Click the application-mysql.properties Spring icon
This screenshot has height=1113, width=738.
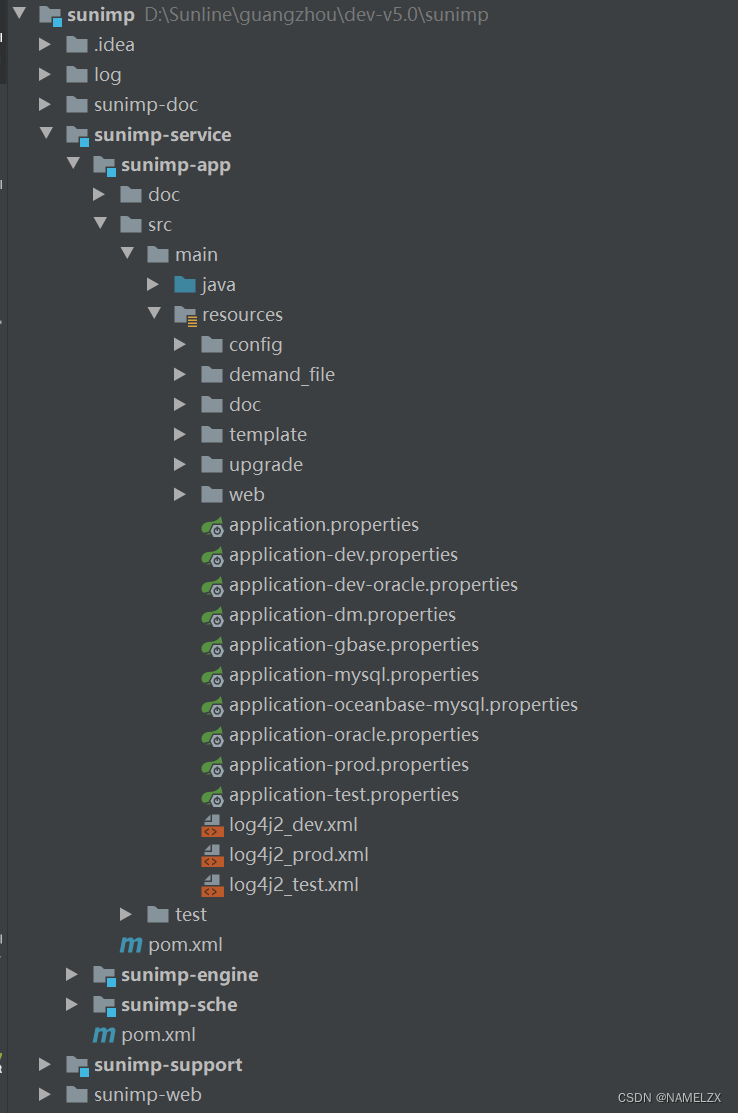click(212, 676)
